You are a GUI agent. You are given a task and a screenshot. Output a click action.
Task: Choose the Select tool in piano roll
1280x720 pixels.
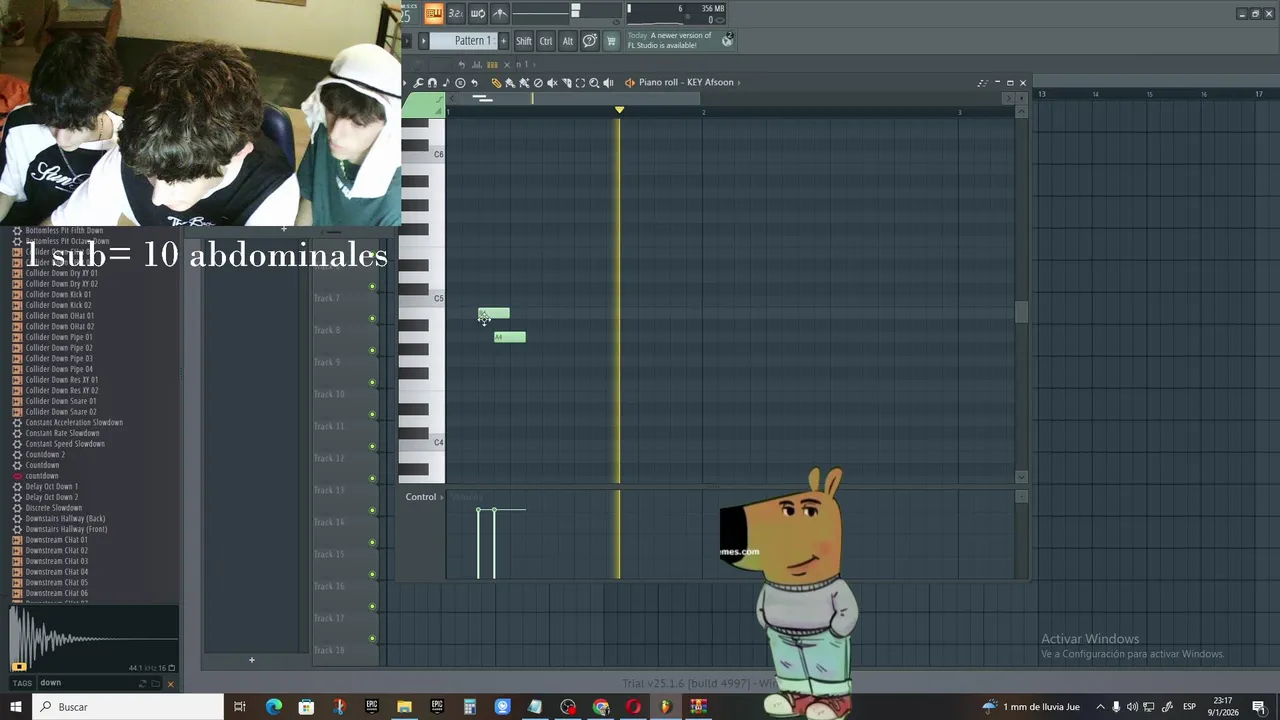pos(580,83)
